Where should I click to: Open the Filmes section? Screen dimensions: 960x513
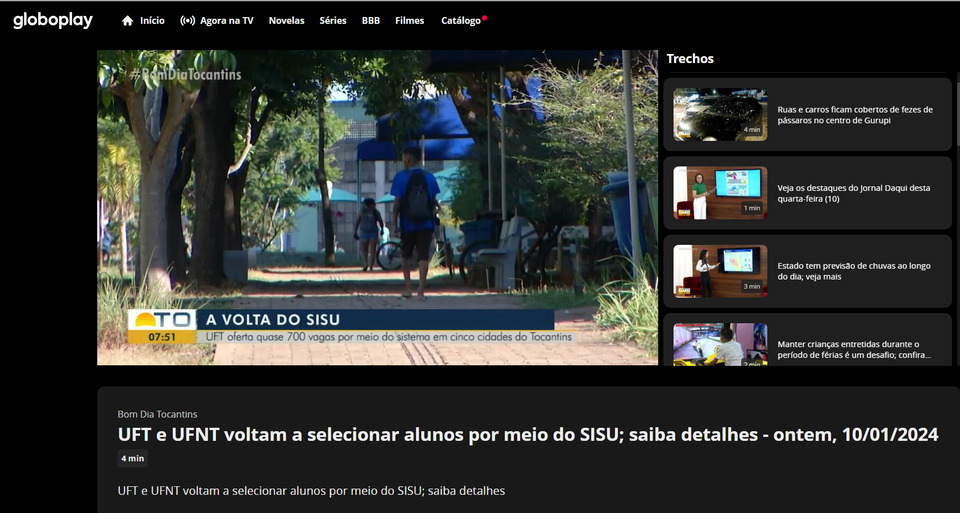tap(409, 21)
